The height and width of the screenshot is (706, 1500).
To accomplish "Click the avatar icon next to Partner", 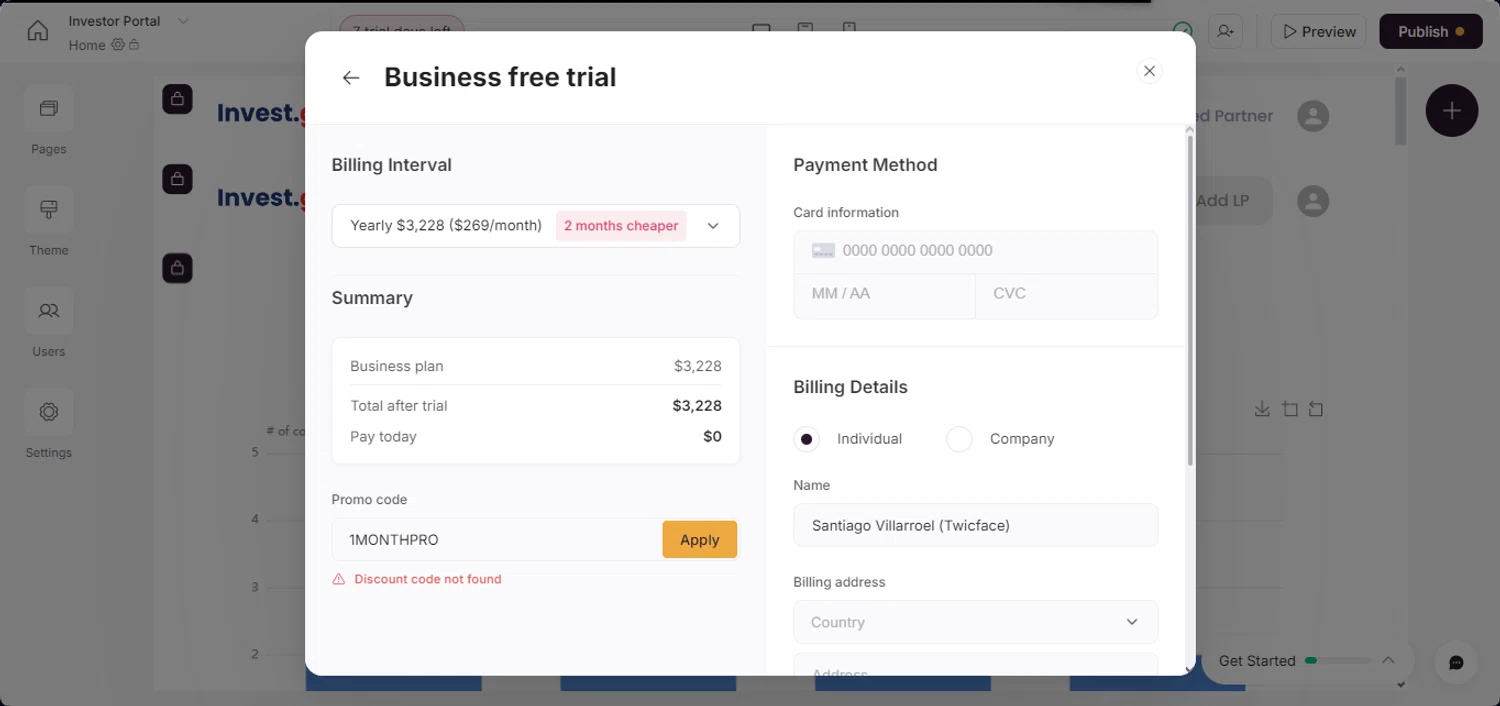I will [1313, 116].
